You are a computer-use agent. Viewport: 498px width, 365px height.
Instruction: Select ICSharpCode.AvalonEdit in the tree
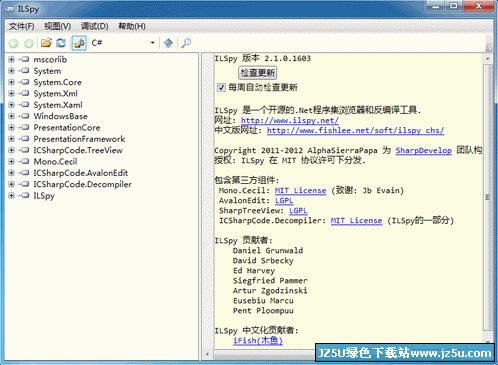point(81,173)
